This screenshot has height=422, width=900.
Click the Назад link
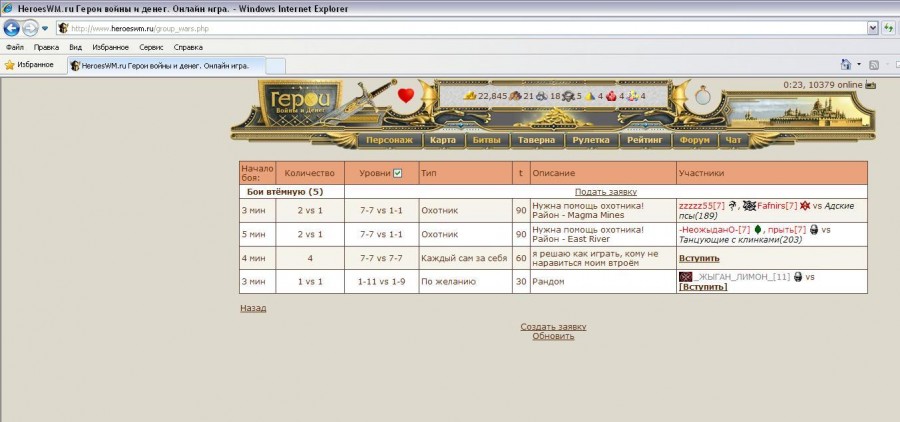click(253, 308)
